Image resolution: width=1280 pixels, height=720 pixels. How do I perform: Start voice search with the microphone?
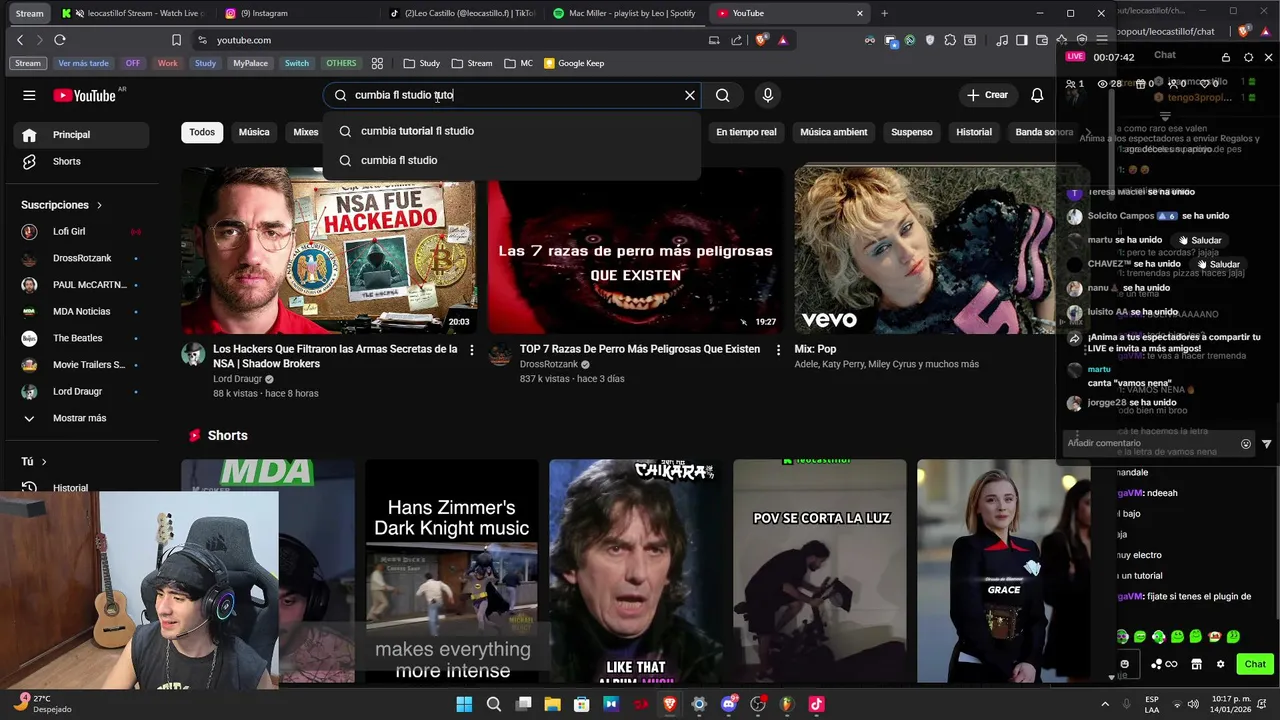pyautogui.click(x=767, y=95)
